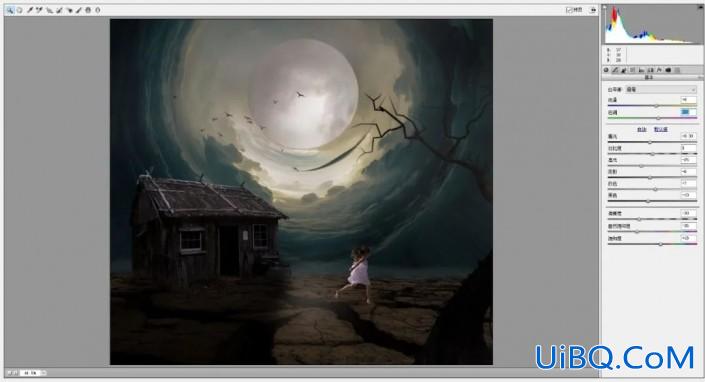
Task: Open the Basic panel flyout menu
Action: [x=701, y=78]
